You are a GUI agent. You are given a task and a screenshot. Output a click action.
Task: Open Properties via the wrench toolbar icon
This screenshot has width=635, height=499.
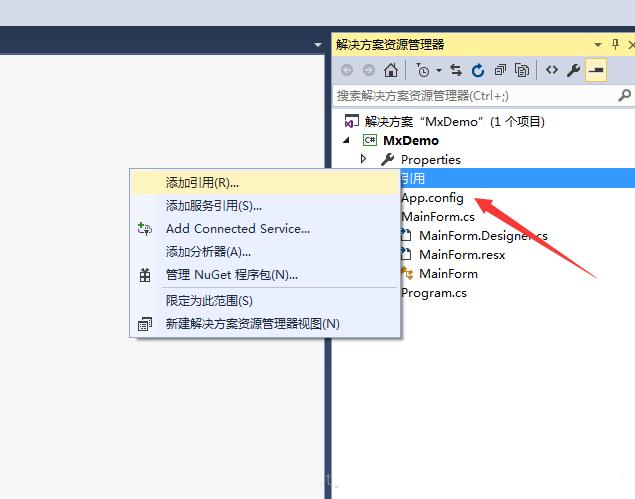click(573, 70)
